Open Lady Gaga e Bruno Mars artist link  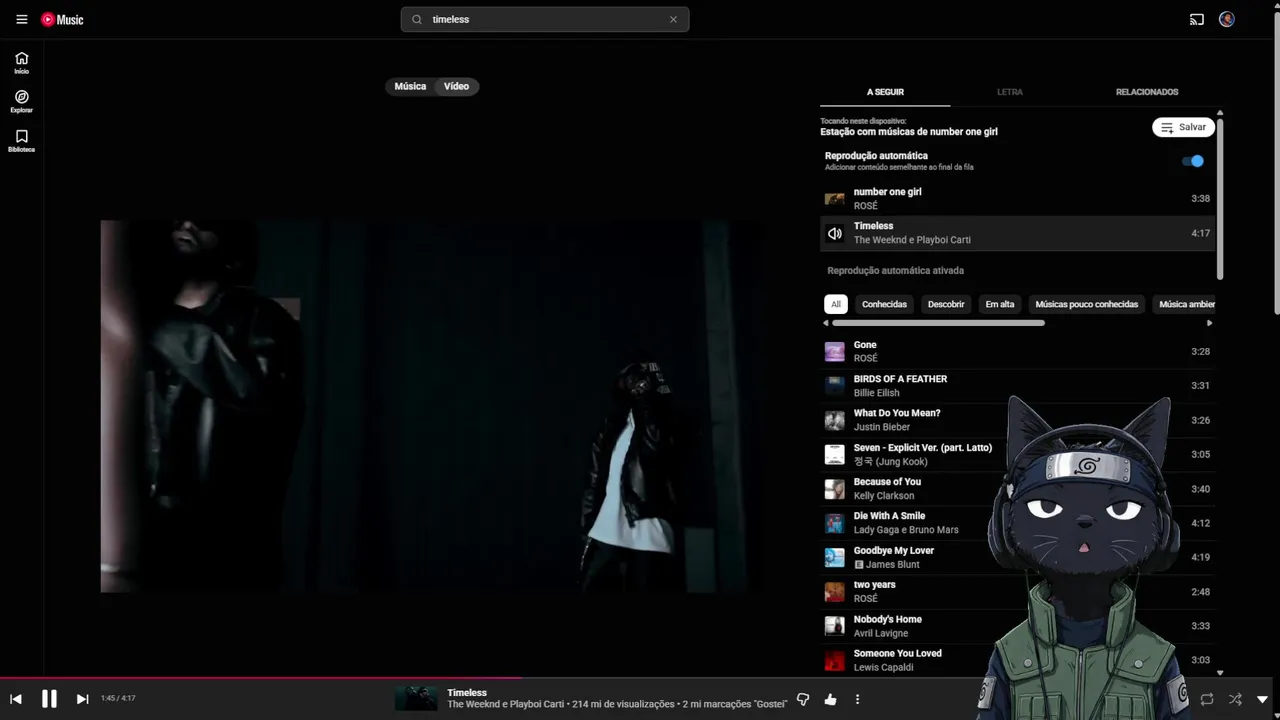coord(906,530)
